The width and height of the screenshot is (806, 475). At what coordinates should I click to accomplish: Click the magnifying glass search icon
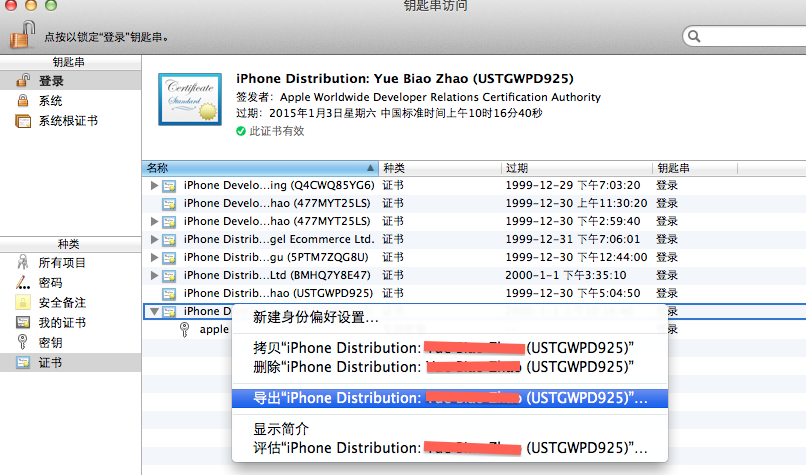tap(694, 36)
